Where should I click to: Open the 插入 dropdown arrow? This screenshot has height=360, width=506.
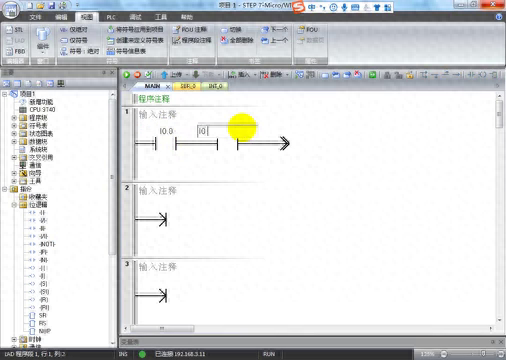tap(255, 75)
